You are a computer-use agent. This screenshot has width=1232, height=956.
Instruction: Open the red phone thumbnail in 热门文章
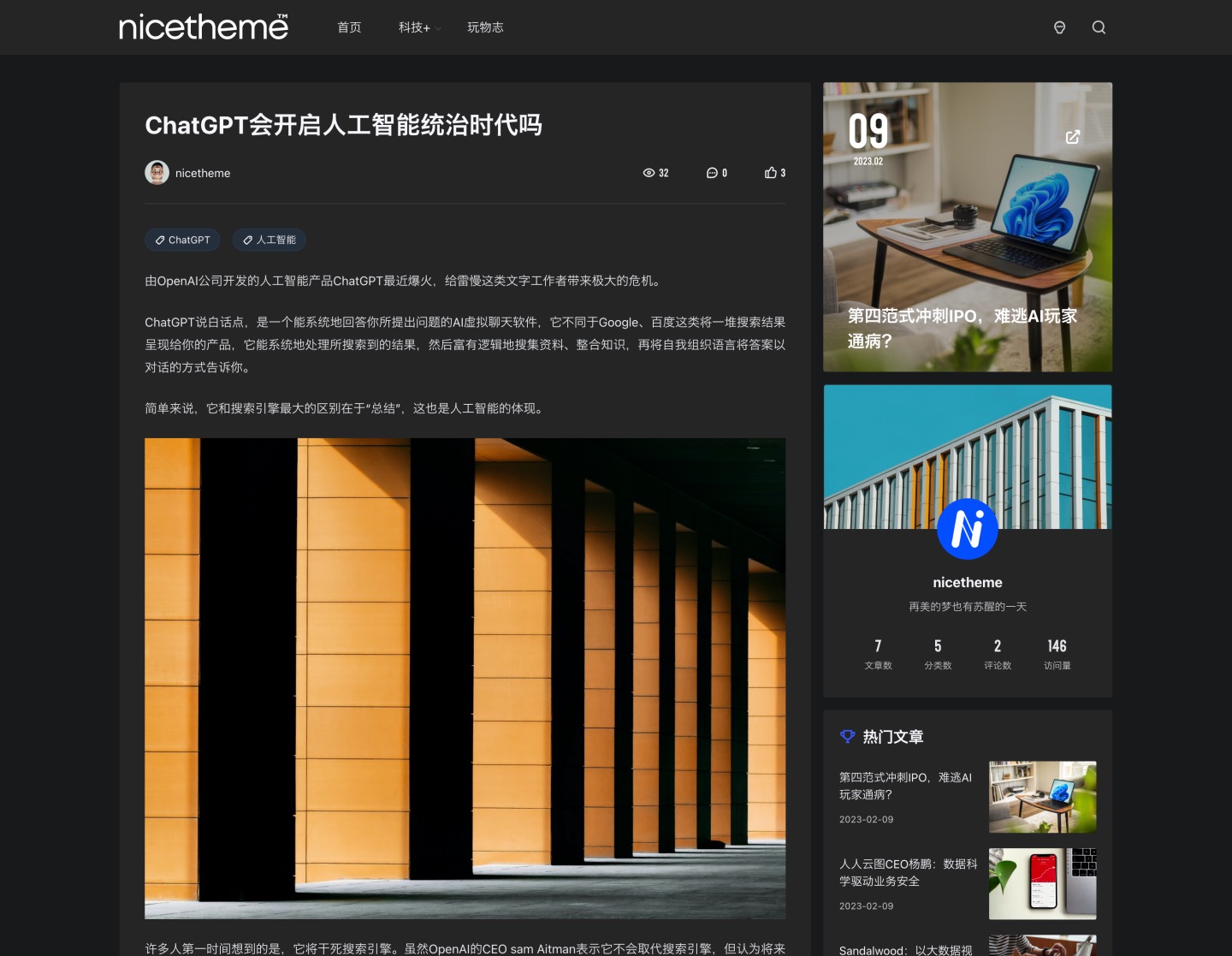pos(1042,884)
